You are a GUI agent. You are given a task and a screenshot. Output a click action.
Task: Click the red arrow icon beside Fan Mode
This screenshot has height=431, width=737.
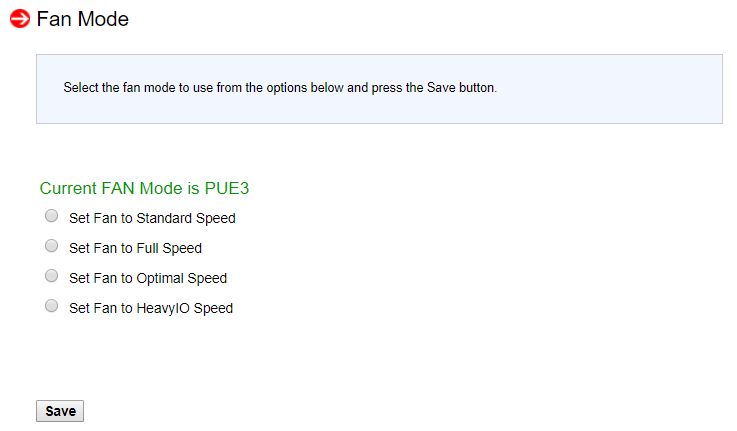tap(20, 19)
